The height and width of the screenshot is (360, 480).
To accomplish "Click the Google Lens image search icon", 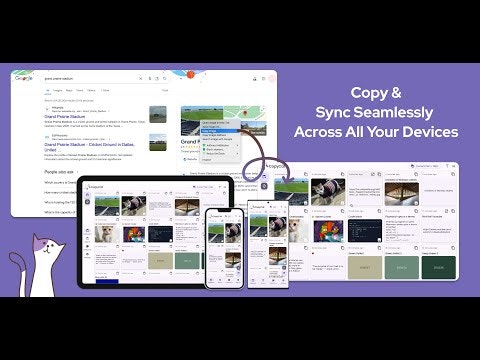I will [157, 79].
